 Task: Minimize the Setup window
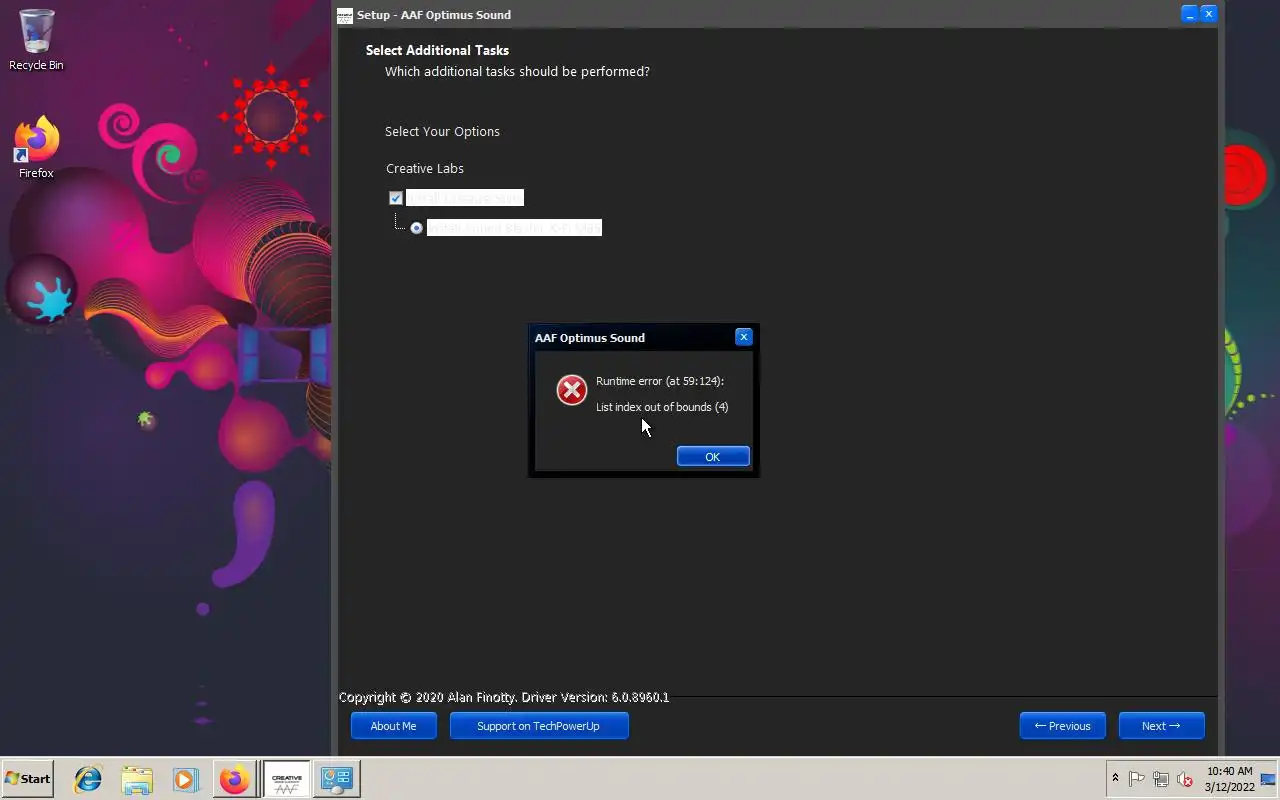pyautogui.click(x=1189, y=14)
